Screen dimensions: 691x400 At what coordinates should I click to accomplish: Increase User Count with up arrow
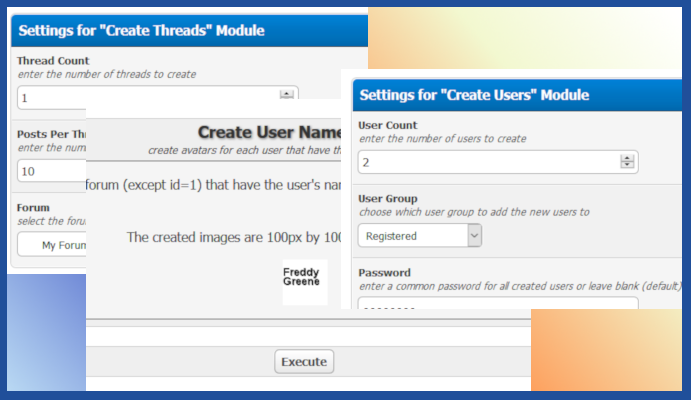[x=627, y=158]
